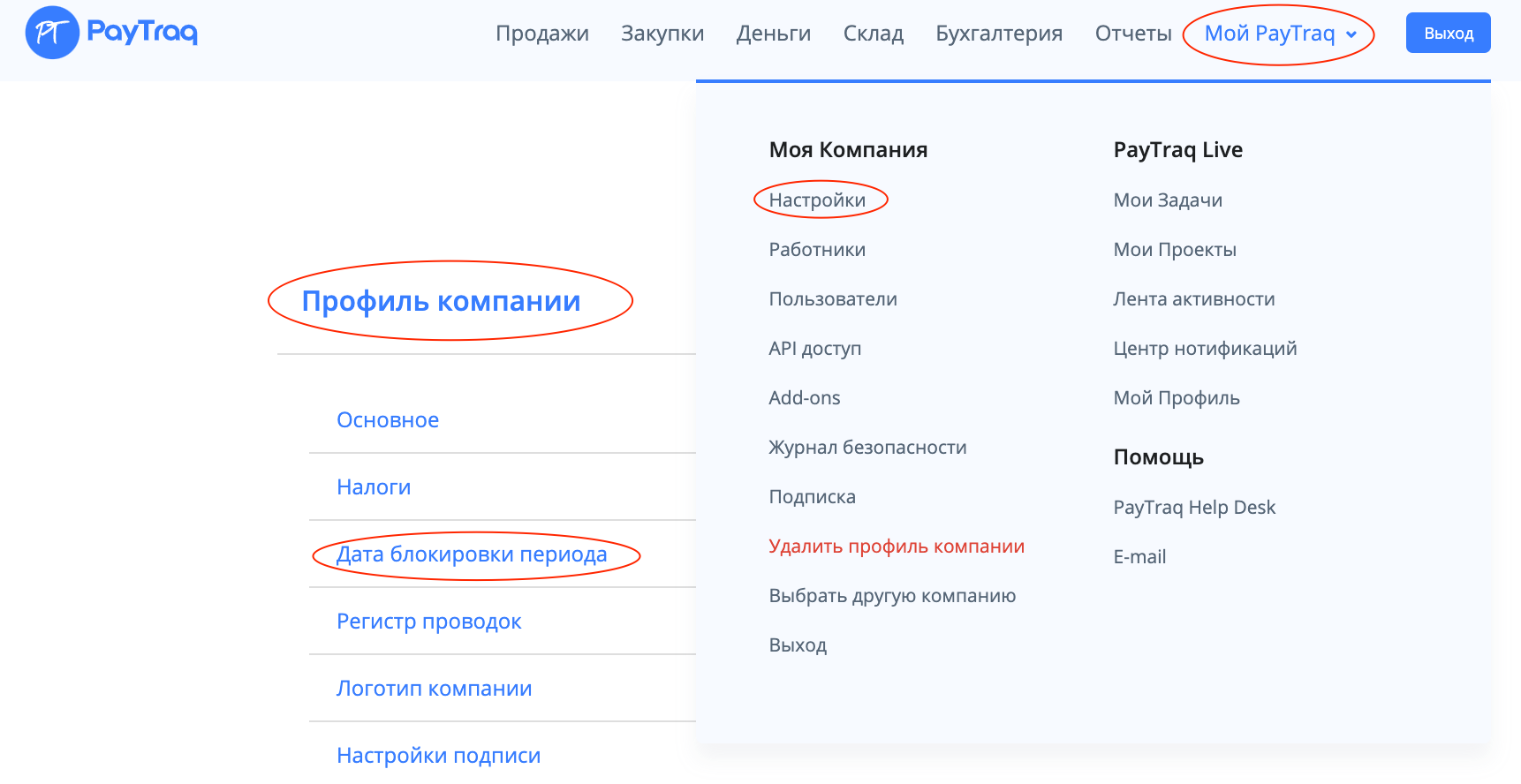
Task: Open the Налоги settings section
Action: (374, 487)
